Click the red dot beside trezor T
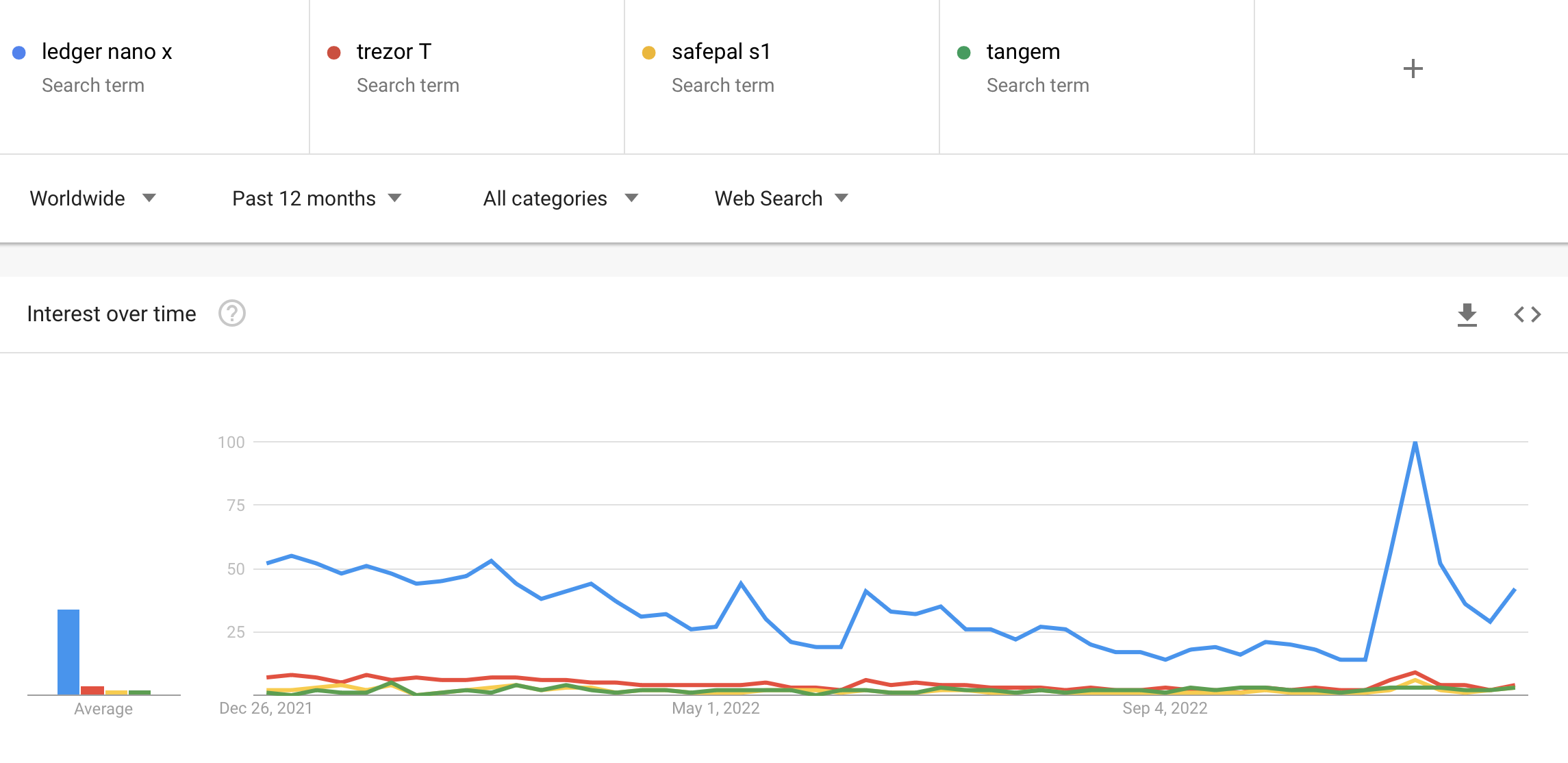Screen dimensions: 1568x763 tap(334, 53)
